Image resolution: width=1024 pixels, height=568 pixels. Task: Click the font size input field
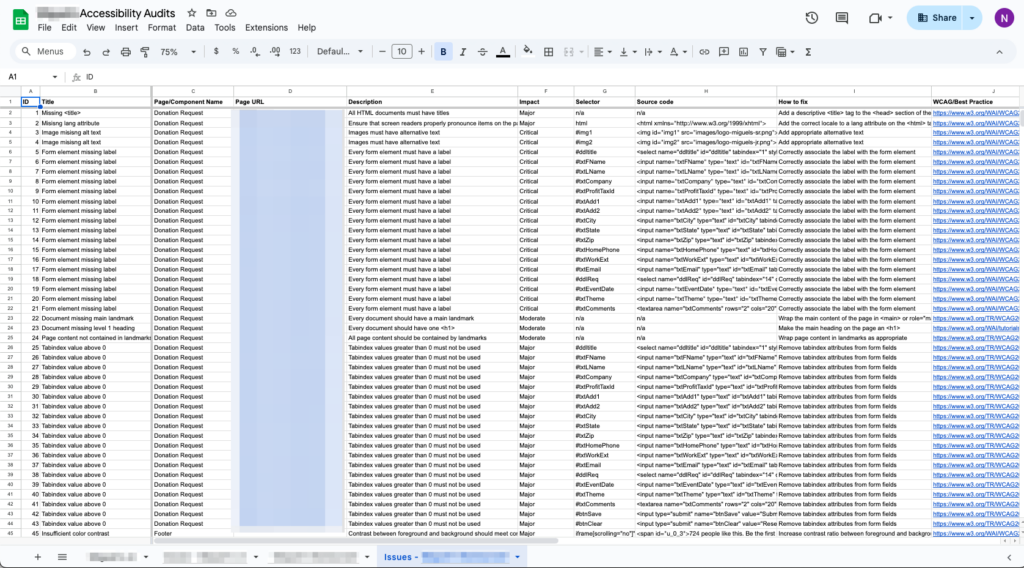[x=401, y=51]
